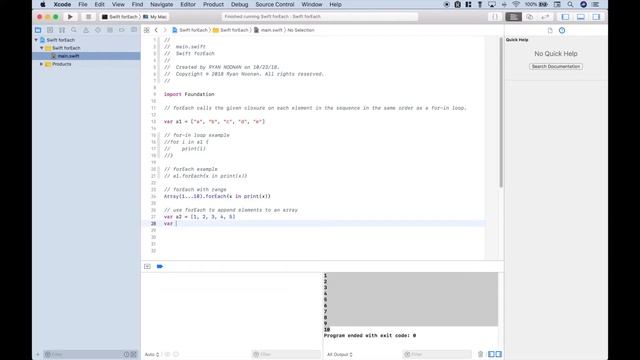Open the Apple menu
Viewport: 640px width, 360px height.
click(43, 4)
